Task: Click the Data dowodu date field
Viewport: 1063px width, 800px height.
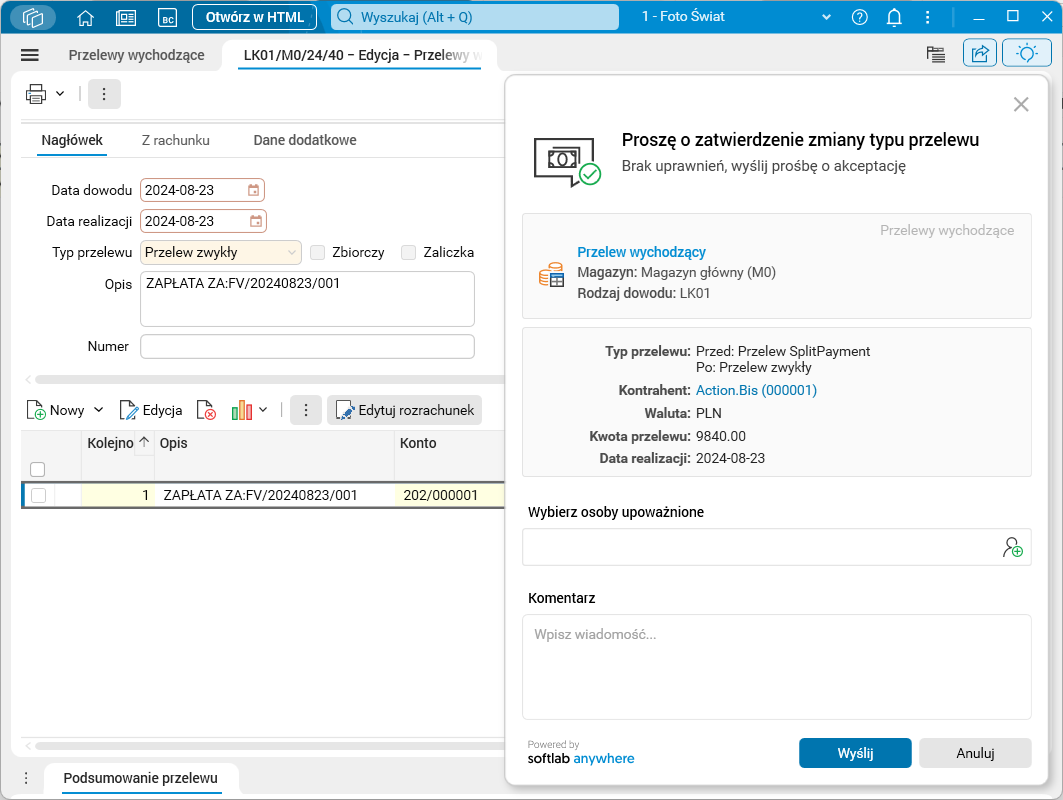Action: point(202,191)
